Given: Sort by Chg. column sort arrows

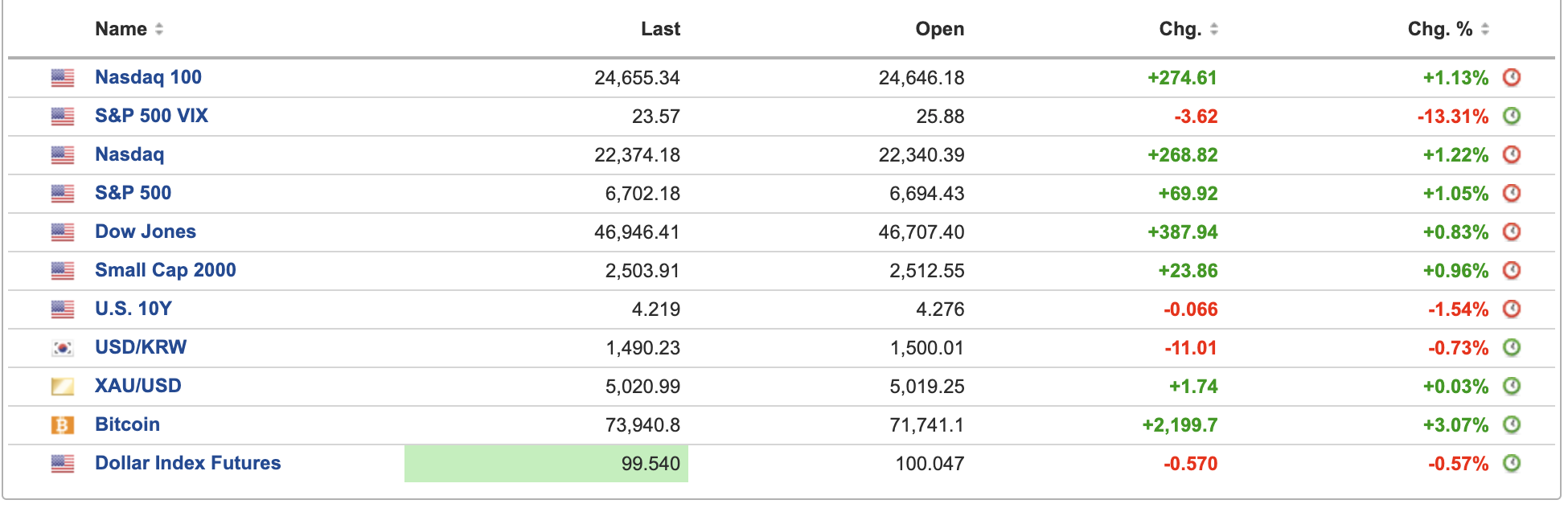Looking at the screenshot, I should tap(1213, 29).
